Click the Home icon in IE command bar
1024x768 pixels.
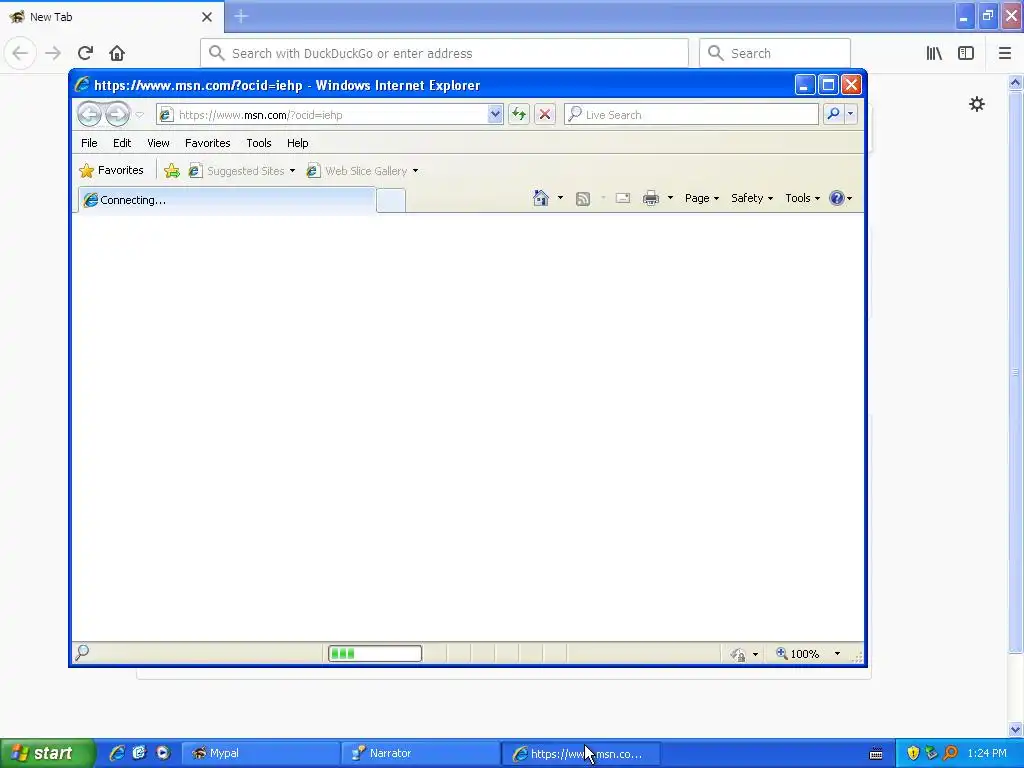(541, 198)
